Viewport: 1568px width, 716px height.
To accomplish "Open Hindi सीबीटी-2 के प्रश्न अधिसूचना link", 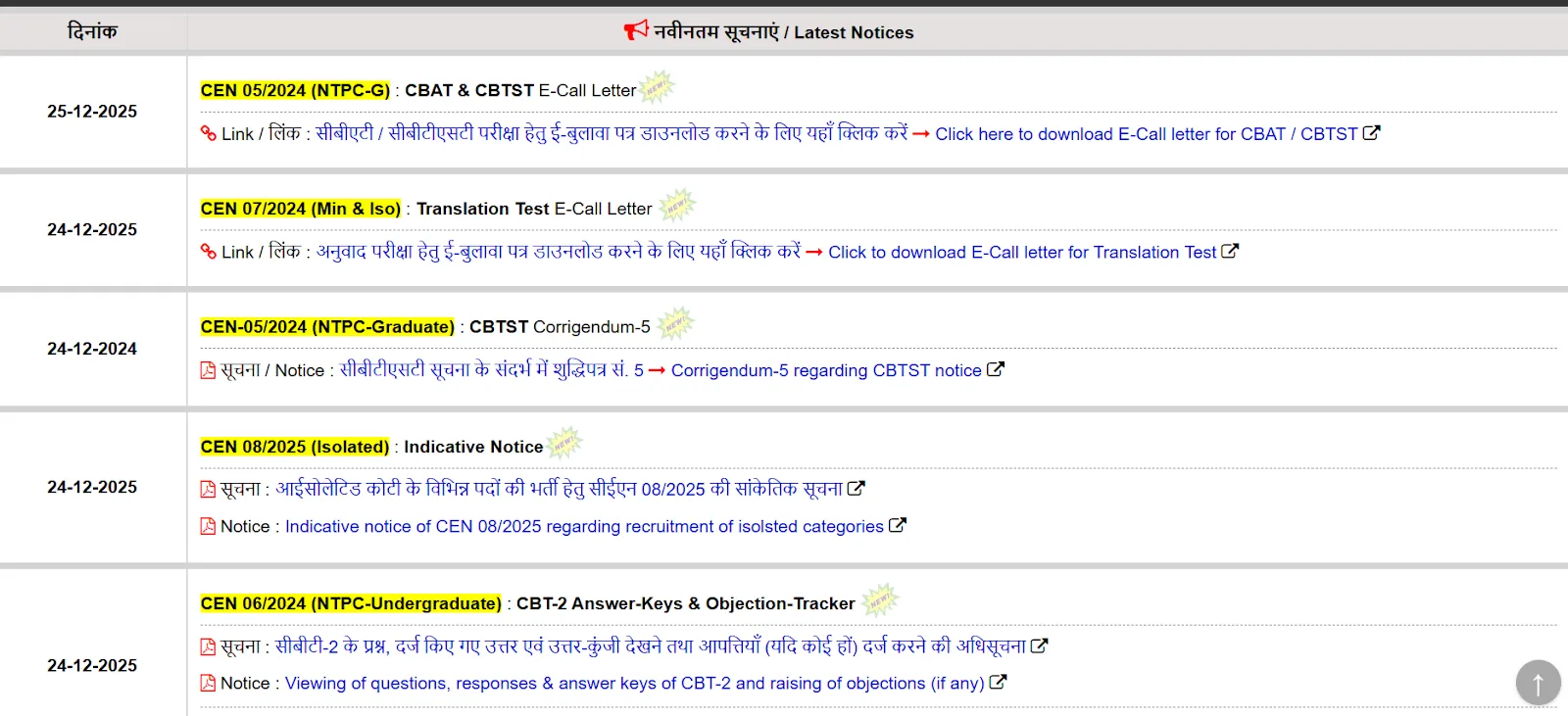I will (x=650, y=646).
